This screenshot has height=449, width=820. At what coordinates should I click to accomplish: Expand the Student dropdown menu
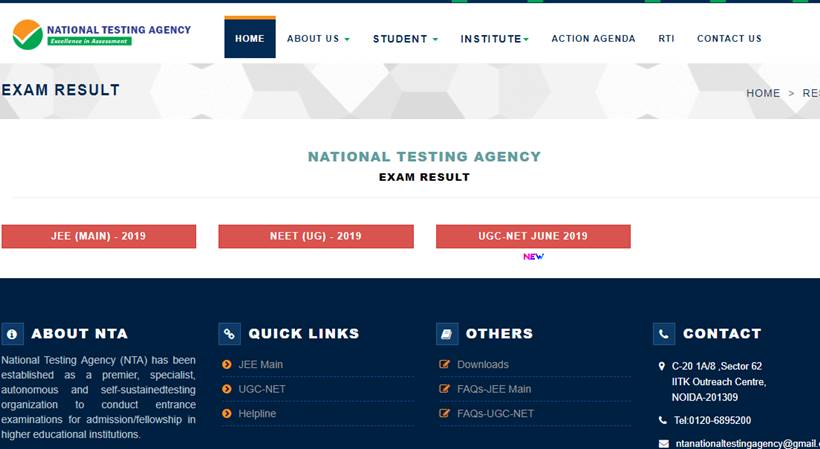point(405,39)
